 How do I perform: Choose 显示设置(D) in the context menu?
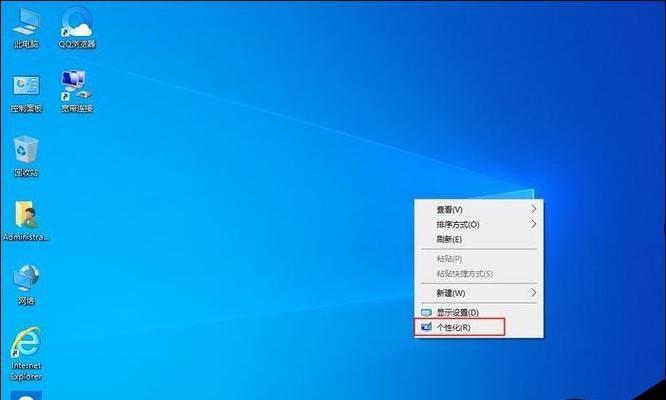point(479,313)
